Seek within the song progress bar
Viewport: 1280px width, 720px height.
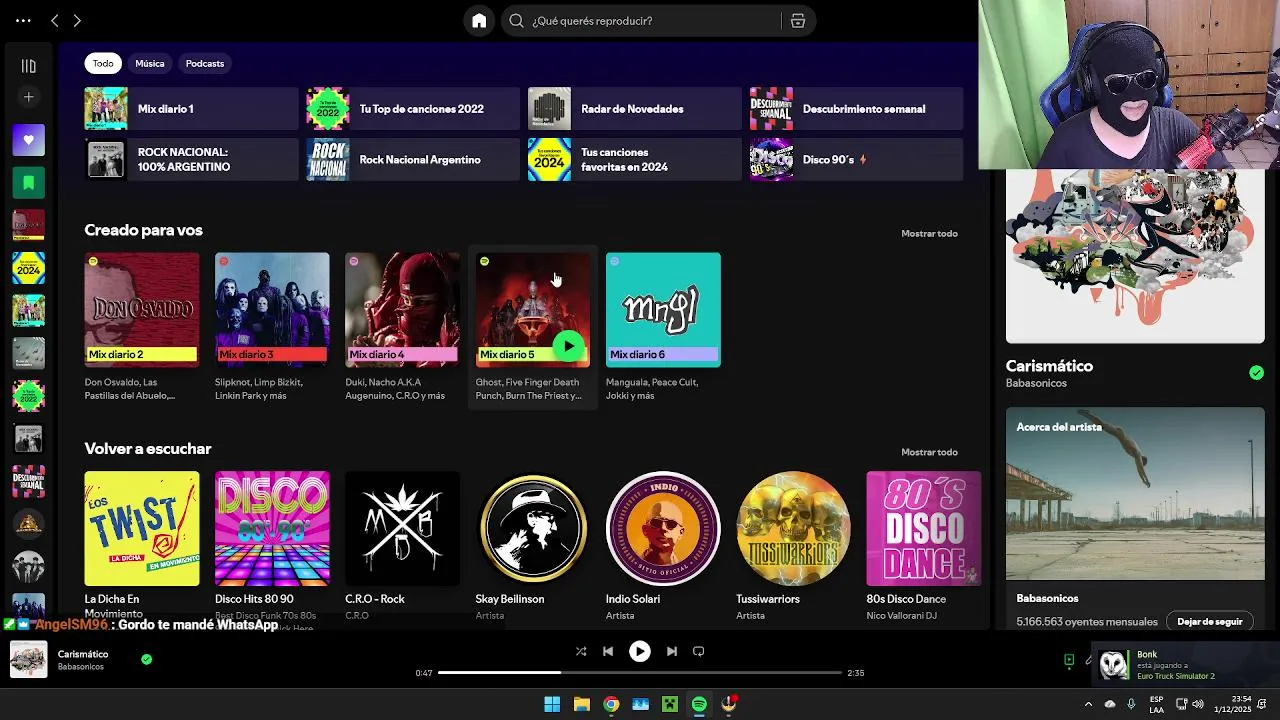click(640, 673)
